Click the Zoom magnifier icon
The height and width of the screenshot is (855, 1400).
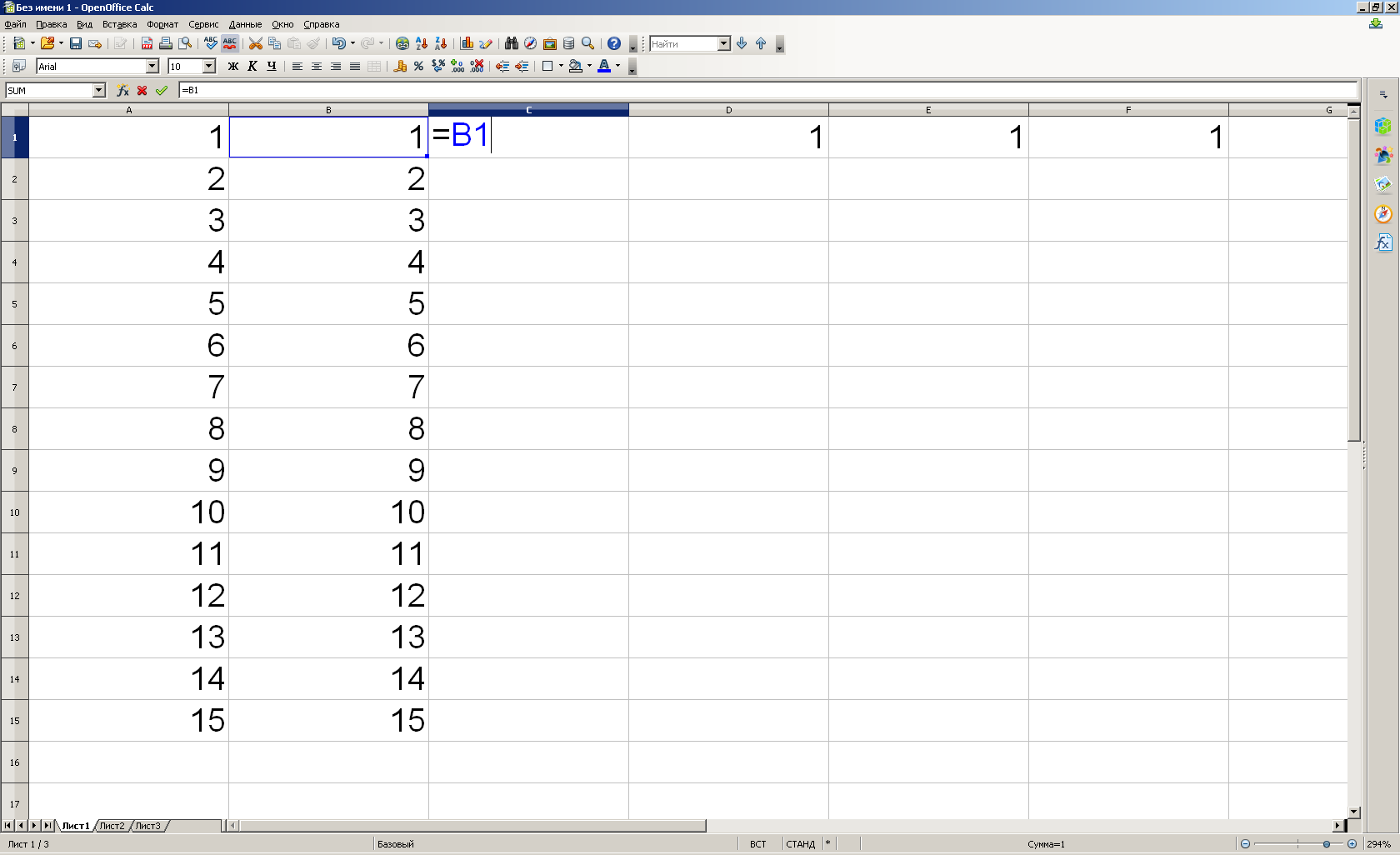[588, 43]
